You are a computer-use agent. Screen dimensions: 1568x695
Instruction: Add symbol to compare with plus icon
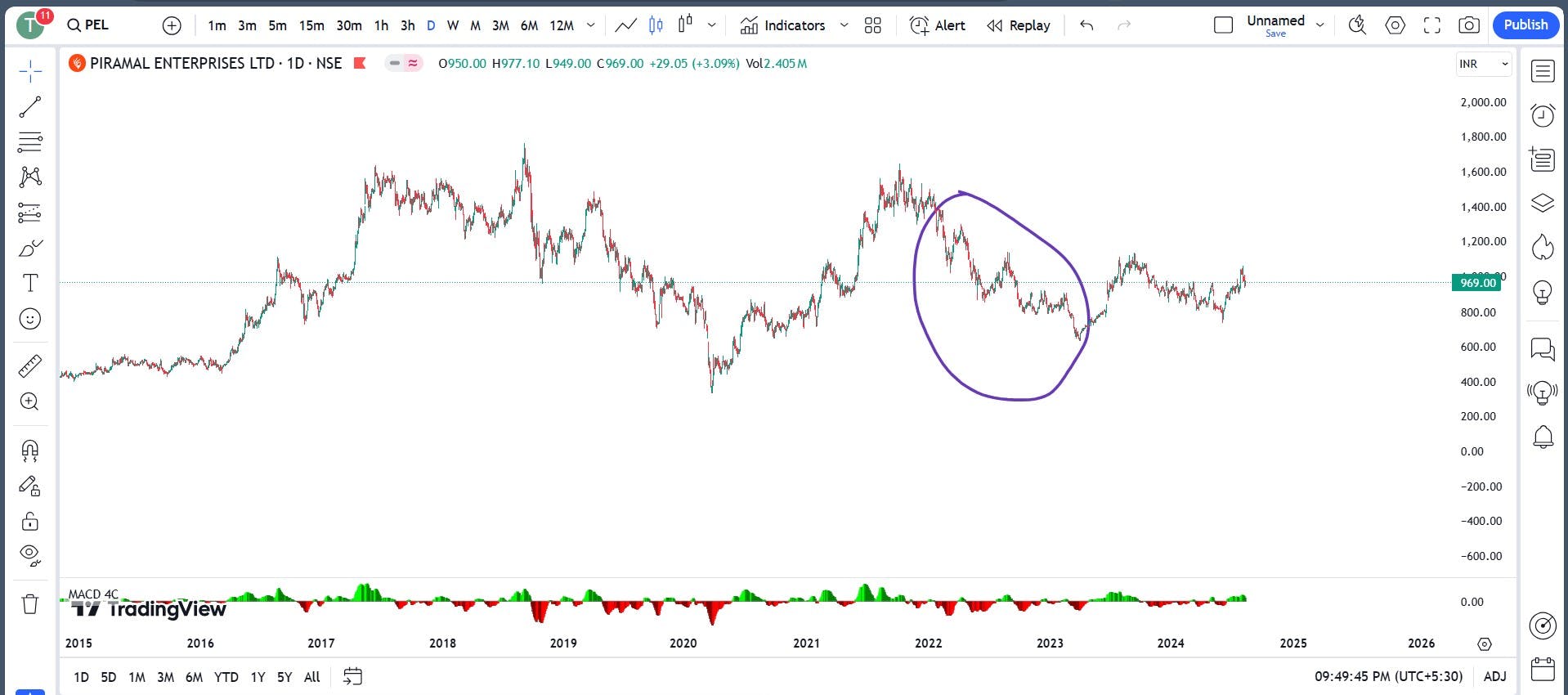[x=172, y=25]
